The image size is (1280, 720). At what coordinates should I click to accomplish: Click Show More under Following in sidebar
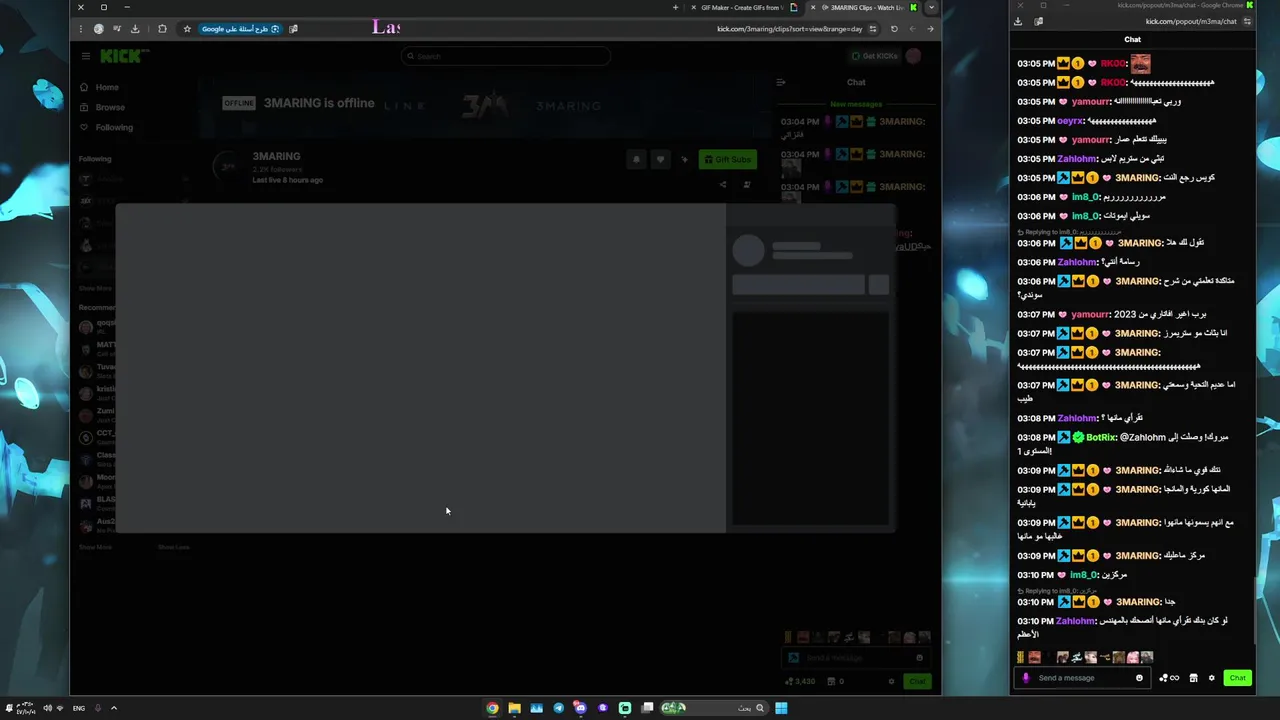(x=95, y=288)
